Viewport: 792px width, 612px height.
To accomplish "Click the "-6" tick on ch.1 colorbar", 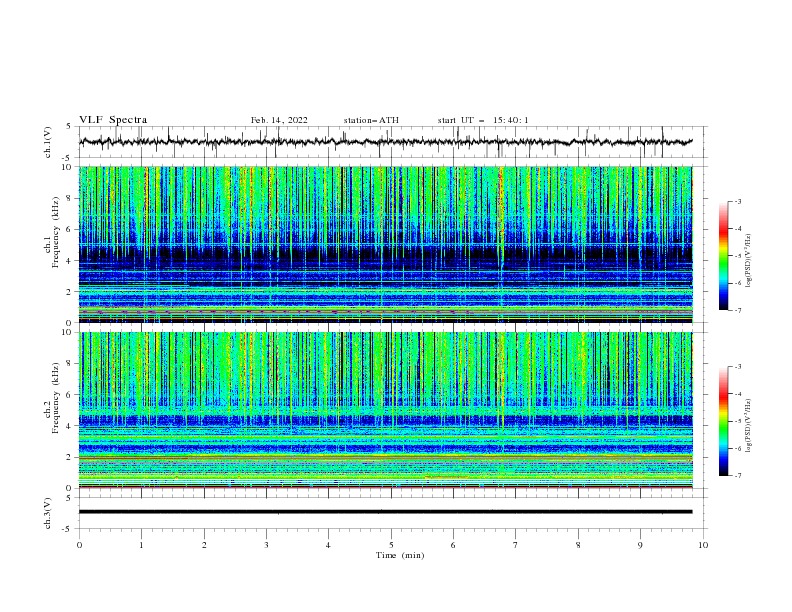I will [738, 283].
